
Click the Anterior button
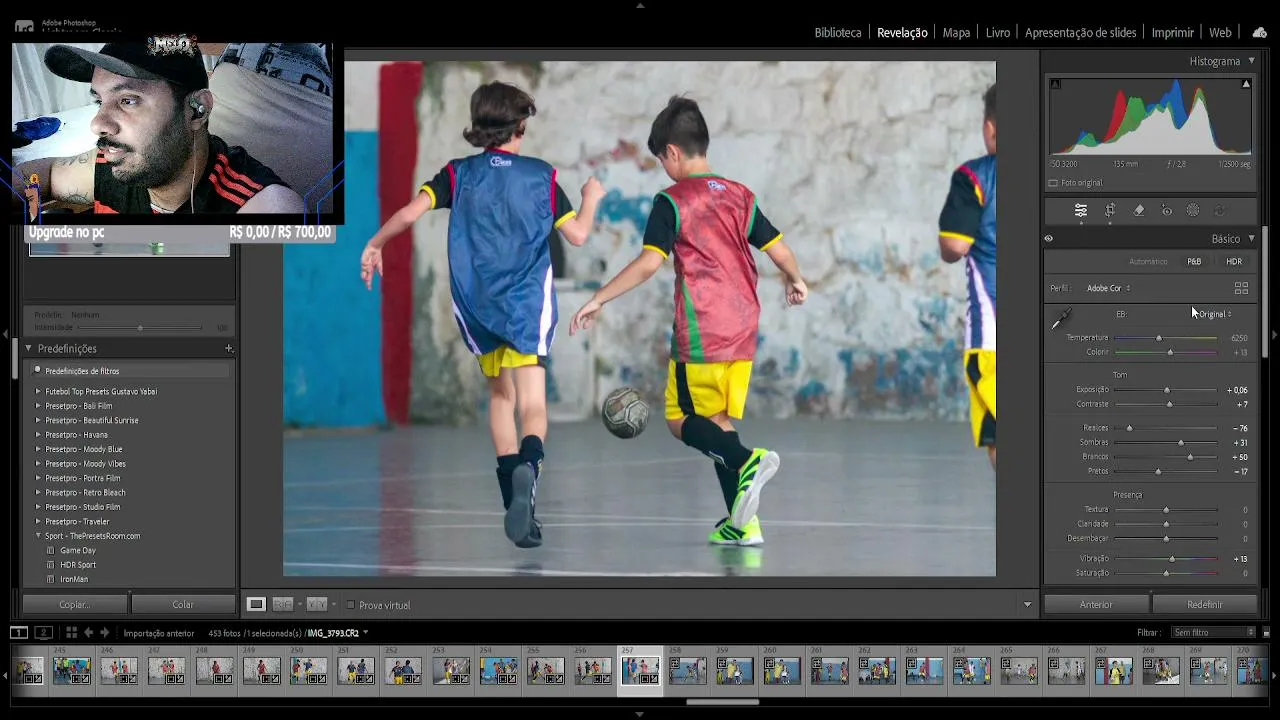pyautogui.click(x=1096, y=604)
